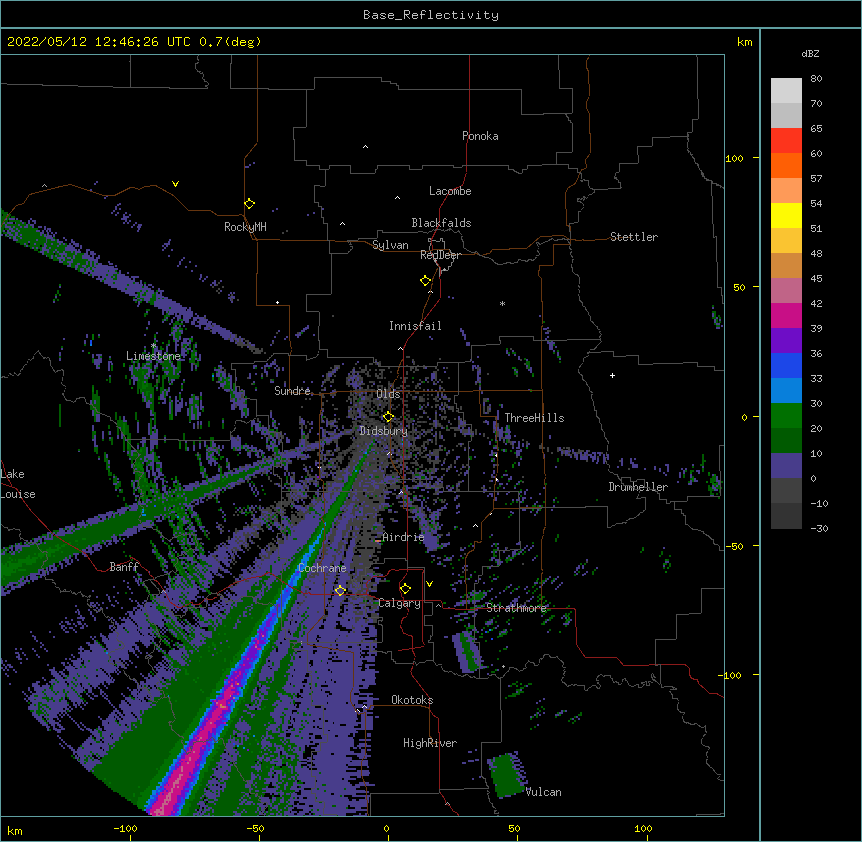The width and height of the screenshot is (862, 842).
Task: Pick the orange 57–60 dBZ legend swatch
Action: 786,165
